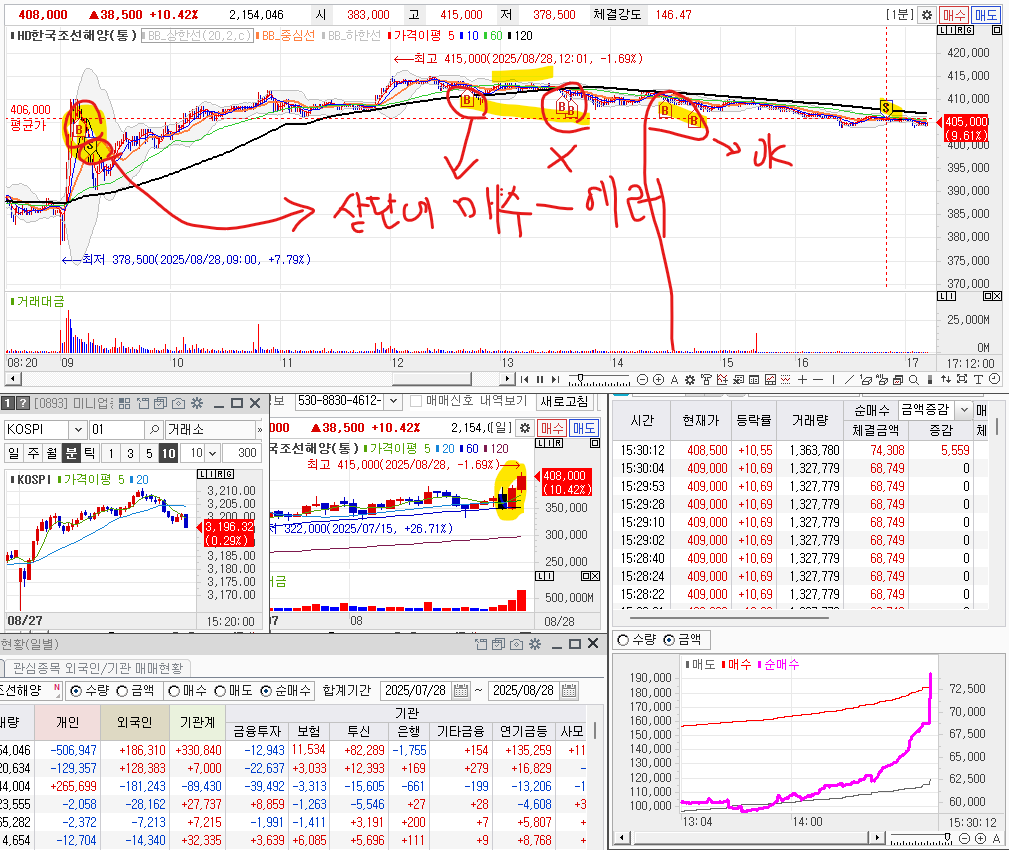The image size is (1009, 850).
Task: Select 매수 radio in investor trading panel
Action: point(174,691)
